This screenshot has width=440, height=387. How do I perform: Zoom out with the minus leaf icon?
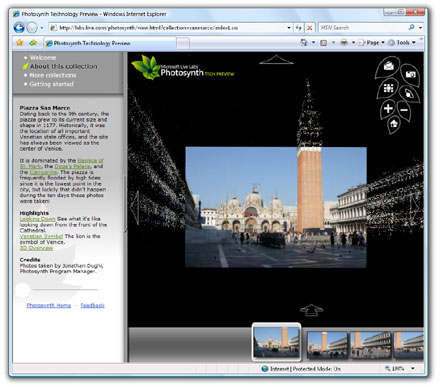point(404,110)
